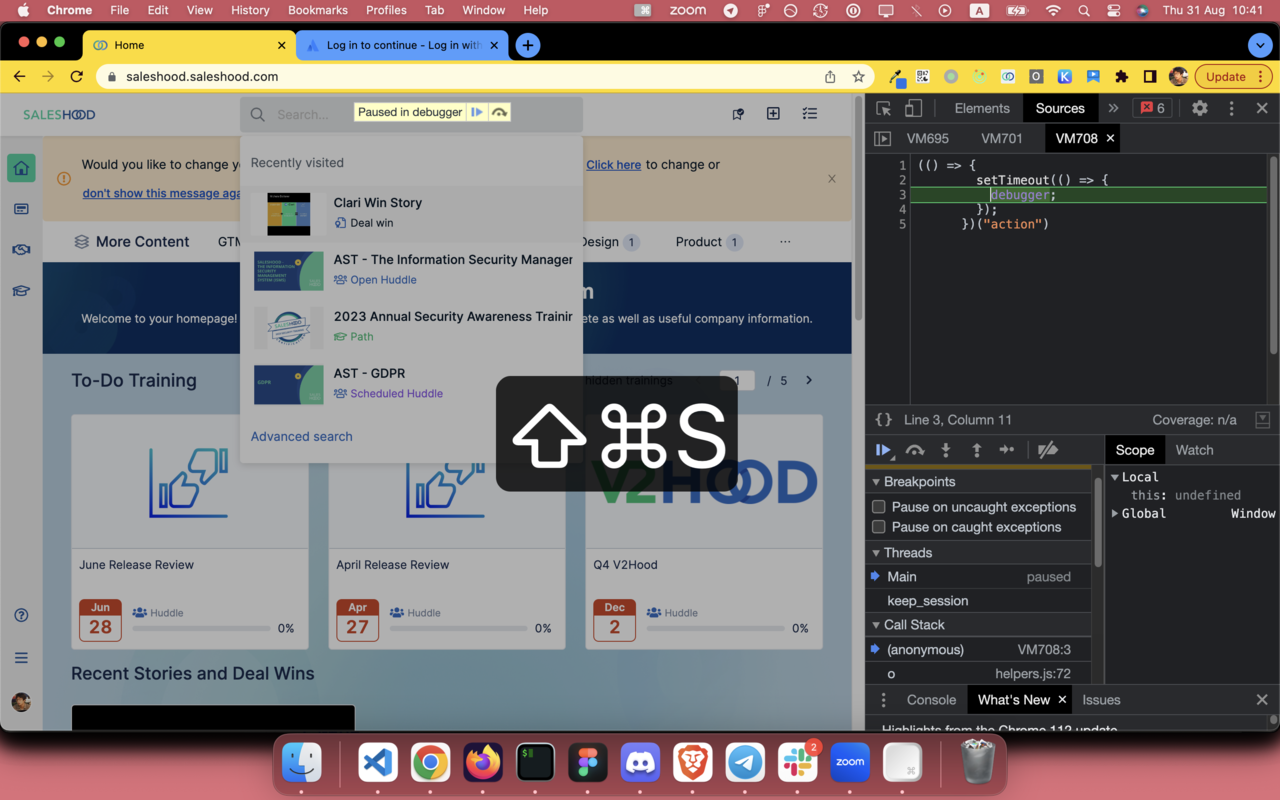Open Slack from the Dock
This screenshot has width=1280, height=800.
pos(798,763)
